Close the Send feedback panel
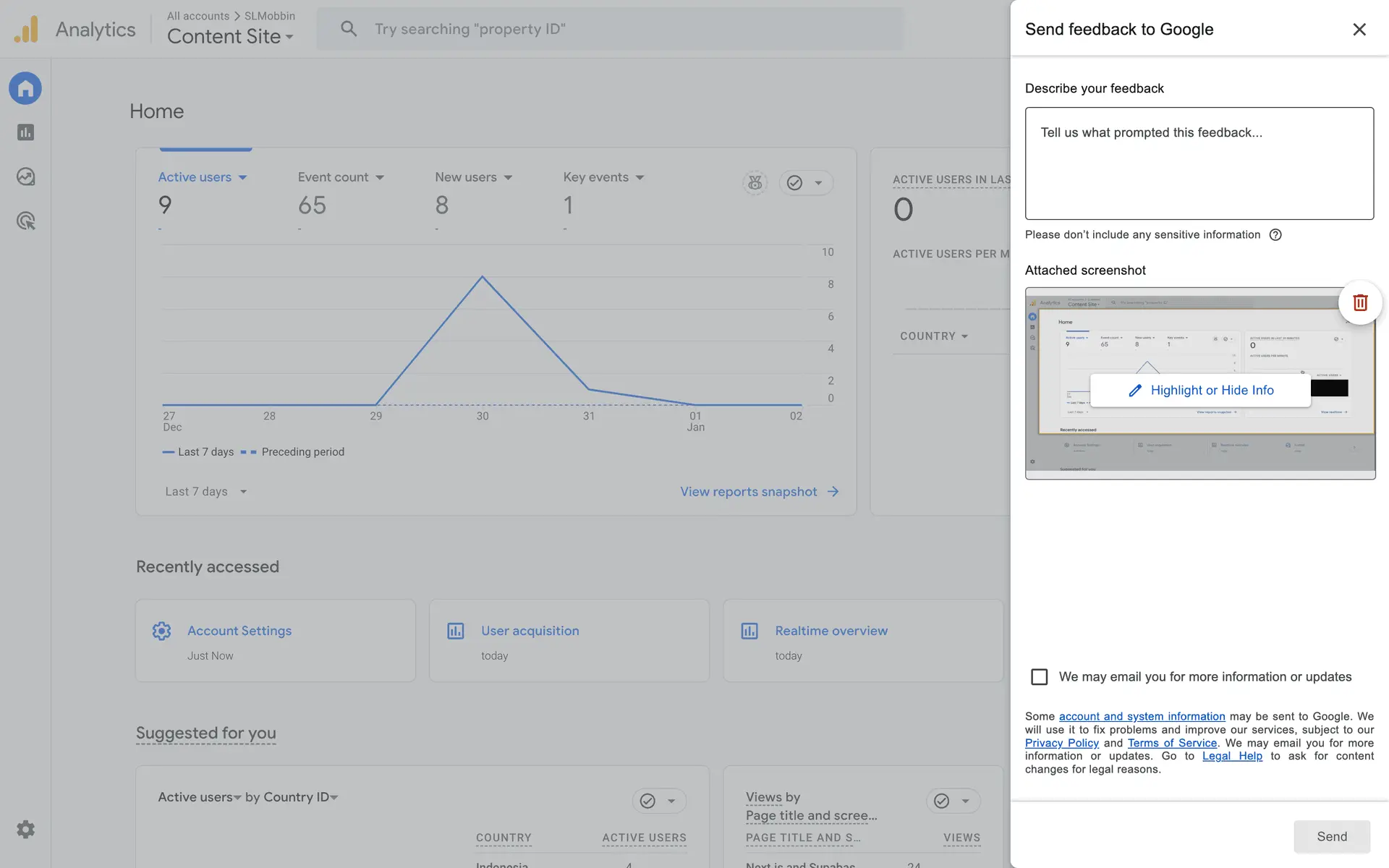 point(1359,29)
